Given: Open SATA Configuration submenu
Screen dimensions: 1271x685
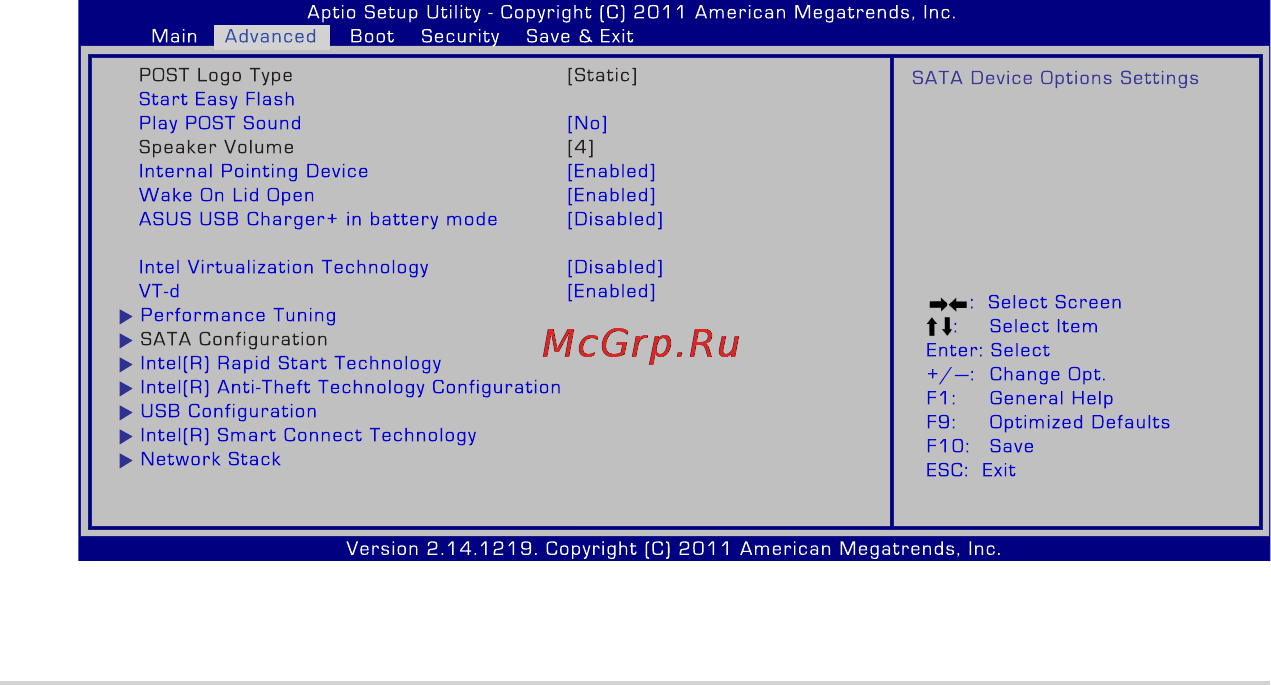Looking at the screenshot, I should tap(234, 340).
